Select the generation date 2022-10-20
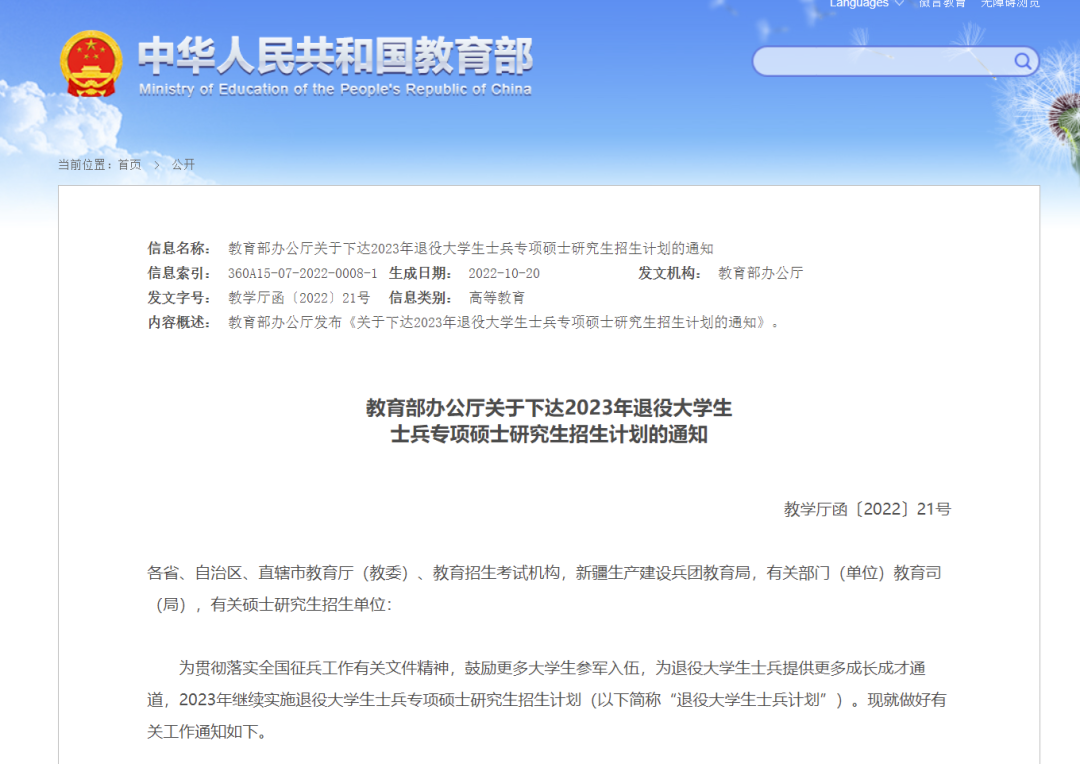Image resolution: width=1080 pixels, height=764 pixels. click(x=508, y=274)
